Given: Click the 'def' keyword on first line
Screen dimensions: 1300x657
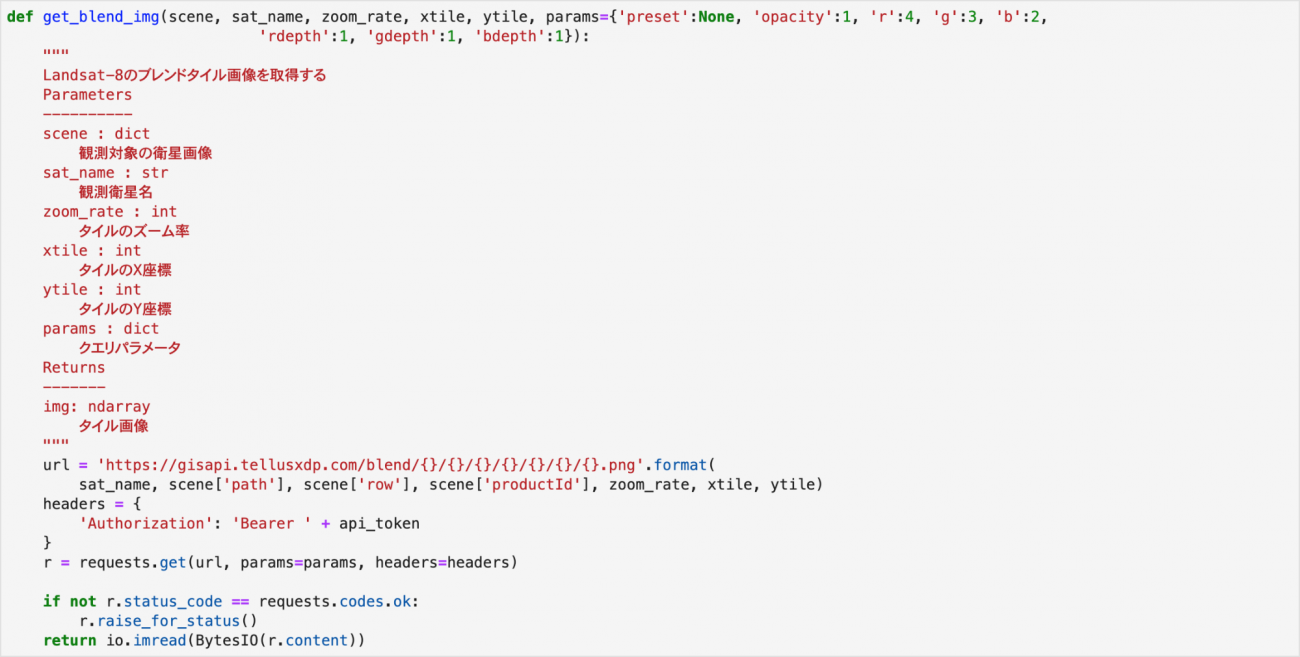Looking at the screenshot, I should click(x=20, y=17).
